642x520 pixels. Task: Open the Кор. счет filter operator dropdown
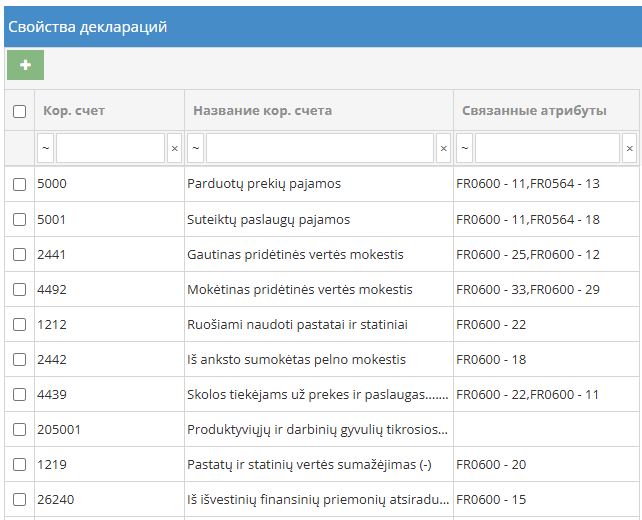pyautogui.click(x=45, y=148)
